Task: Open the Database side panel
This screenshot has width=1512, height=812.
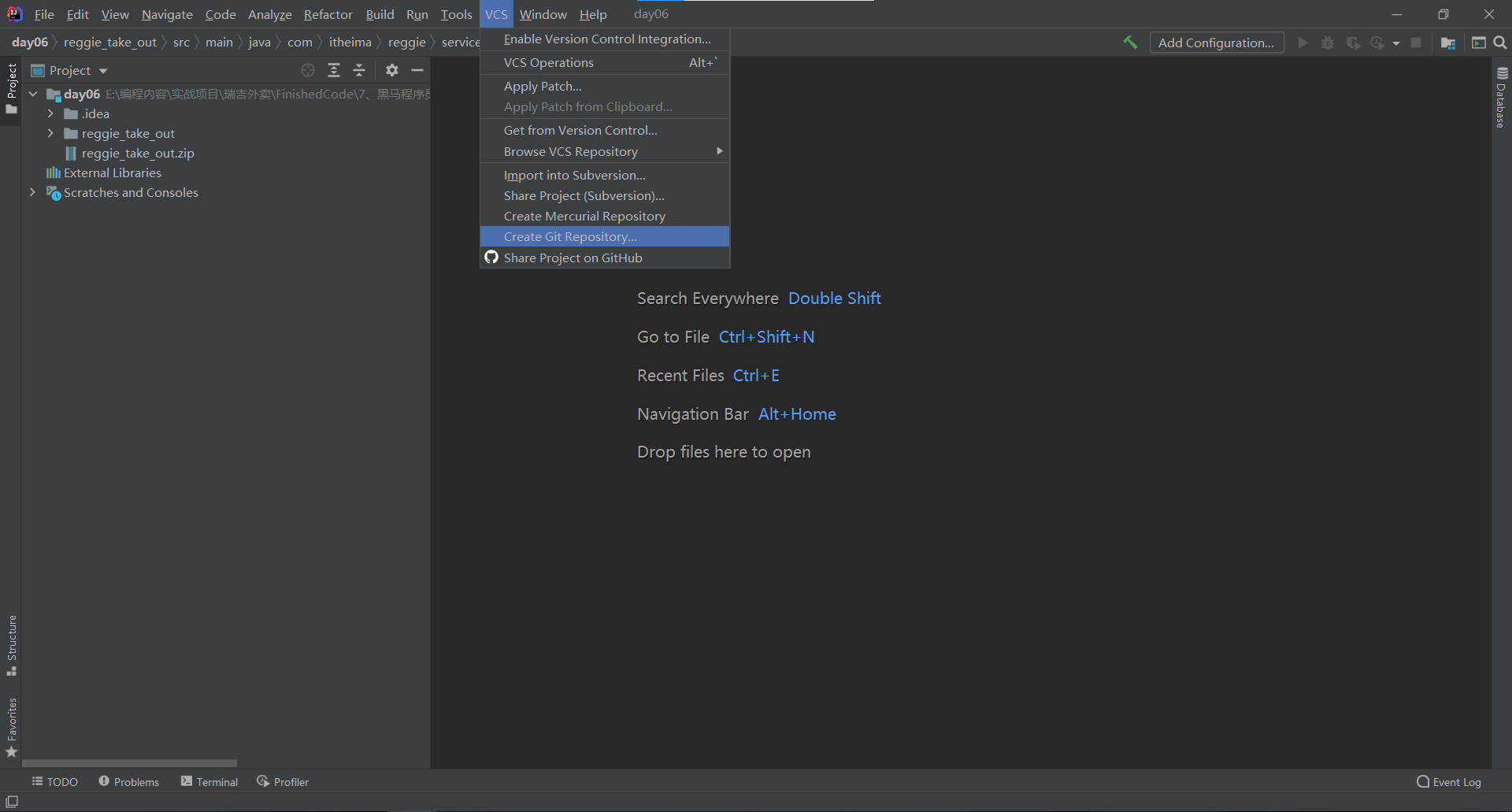Action: pyautogui.click(x=1502, y=97)
